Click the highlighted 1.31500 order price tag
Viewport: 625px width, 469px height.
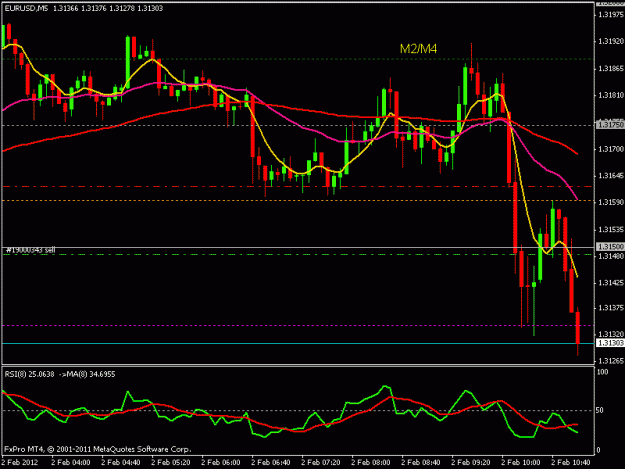point(611,247)
